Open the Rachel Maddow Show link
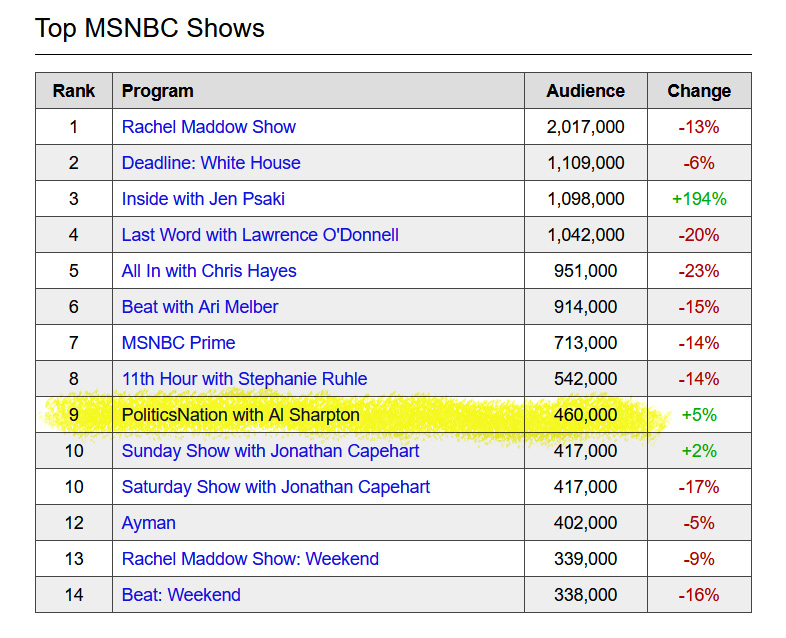This screenshot has width=786, height=638. pos(209,127)
